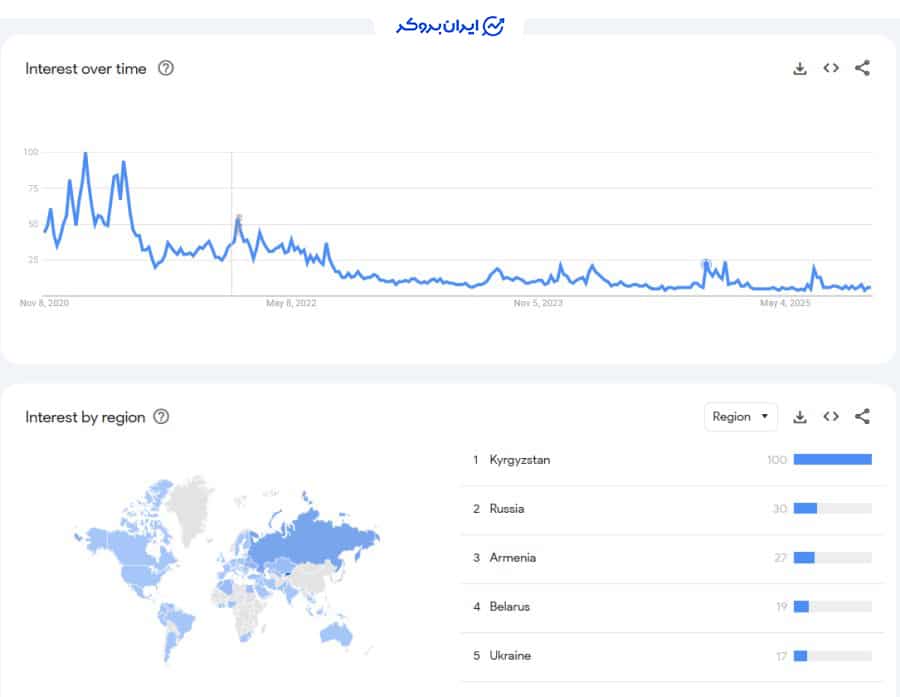The width and height of the screenshot is (900, 697).
Task: Click Ukraine in the region ranking
Action: click(x=510, y=656)
